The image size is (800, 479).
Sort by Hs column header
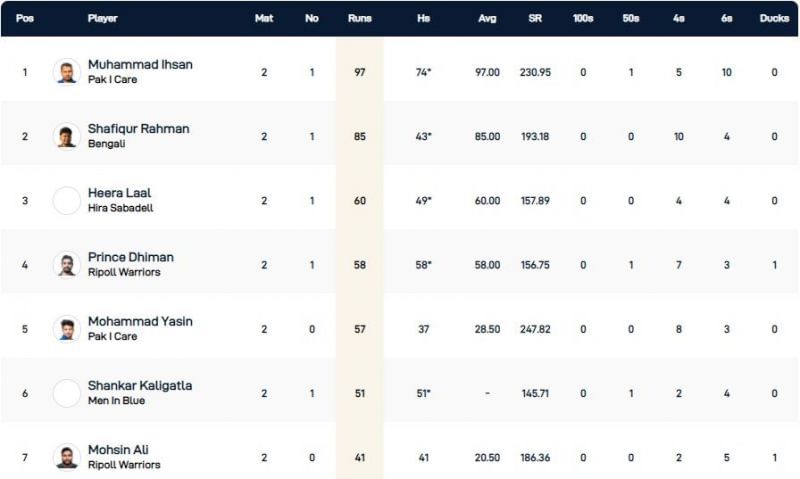point(424,18)
